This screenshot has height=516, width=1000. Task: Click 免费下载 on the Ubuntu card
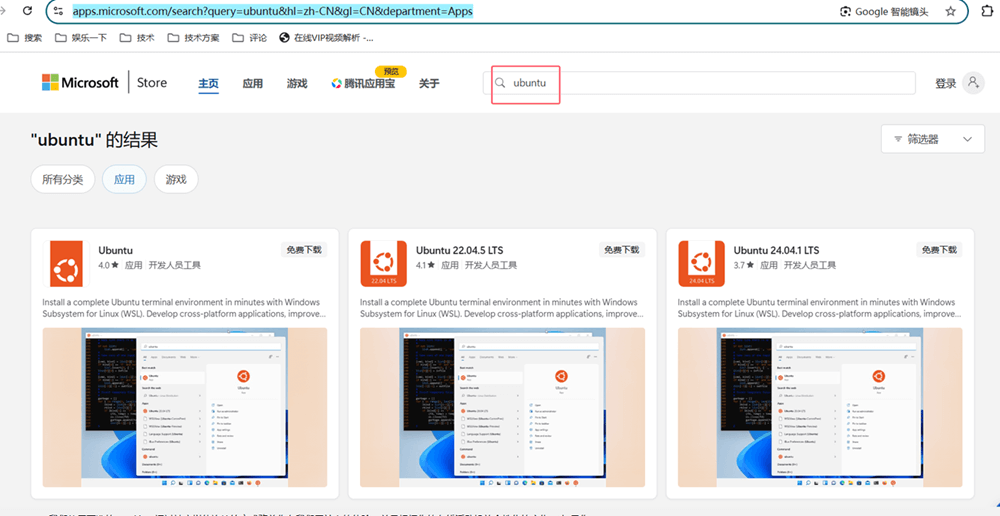click(304, 249)
